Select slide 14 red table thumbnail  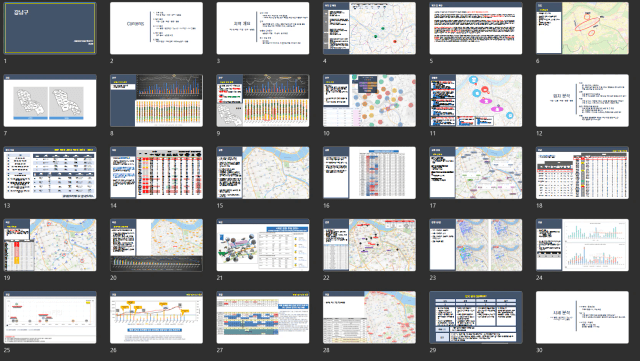156,173
